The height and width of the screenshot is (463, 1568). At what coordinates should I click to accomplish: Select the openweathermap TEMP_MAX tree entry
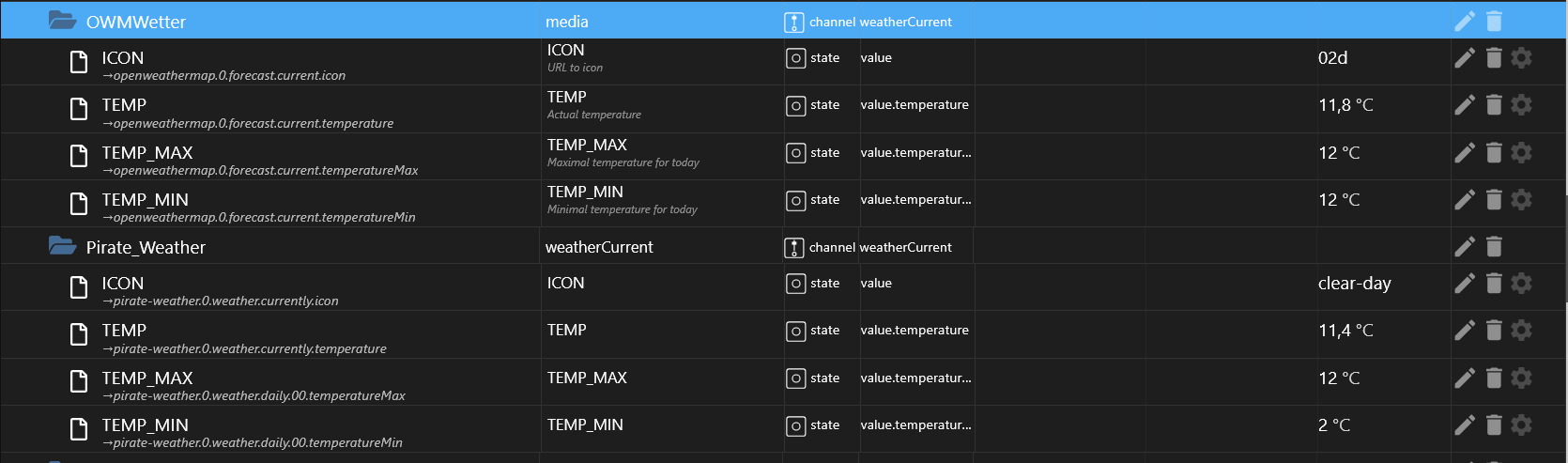click(147, 153)
